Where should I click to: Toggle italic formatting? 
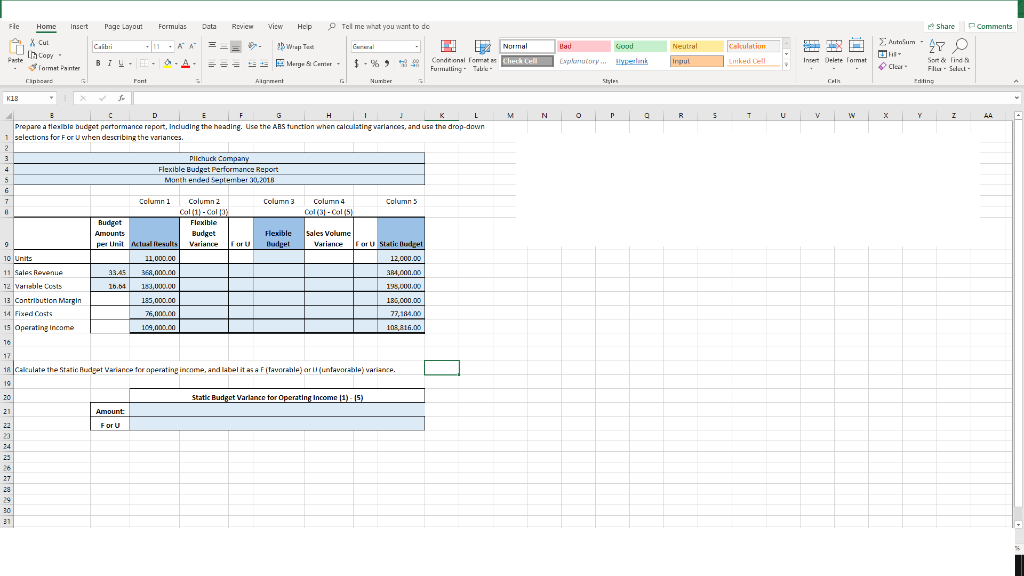coord(110,63)
